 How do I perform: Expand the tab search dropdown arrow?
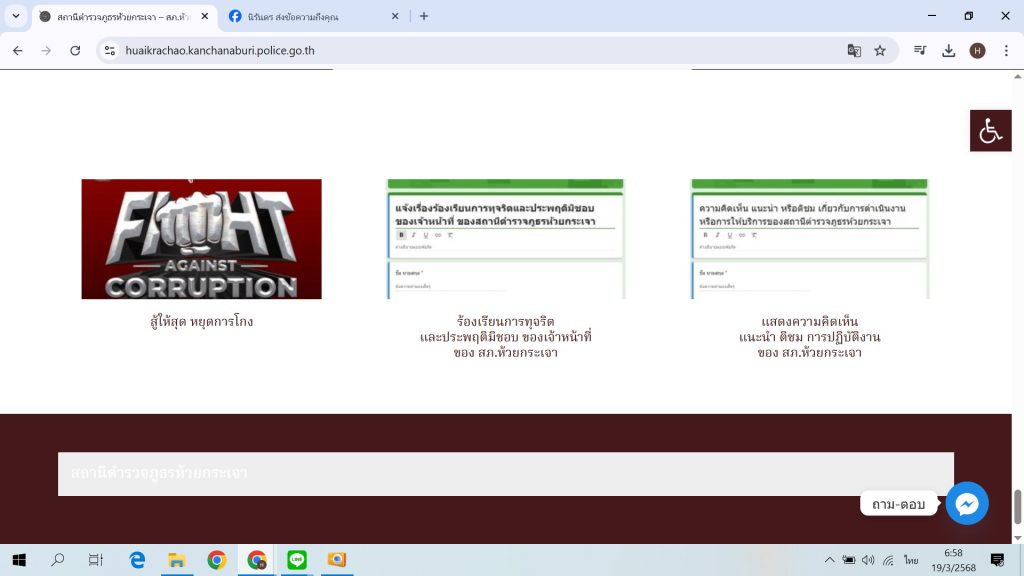(16, 16)
